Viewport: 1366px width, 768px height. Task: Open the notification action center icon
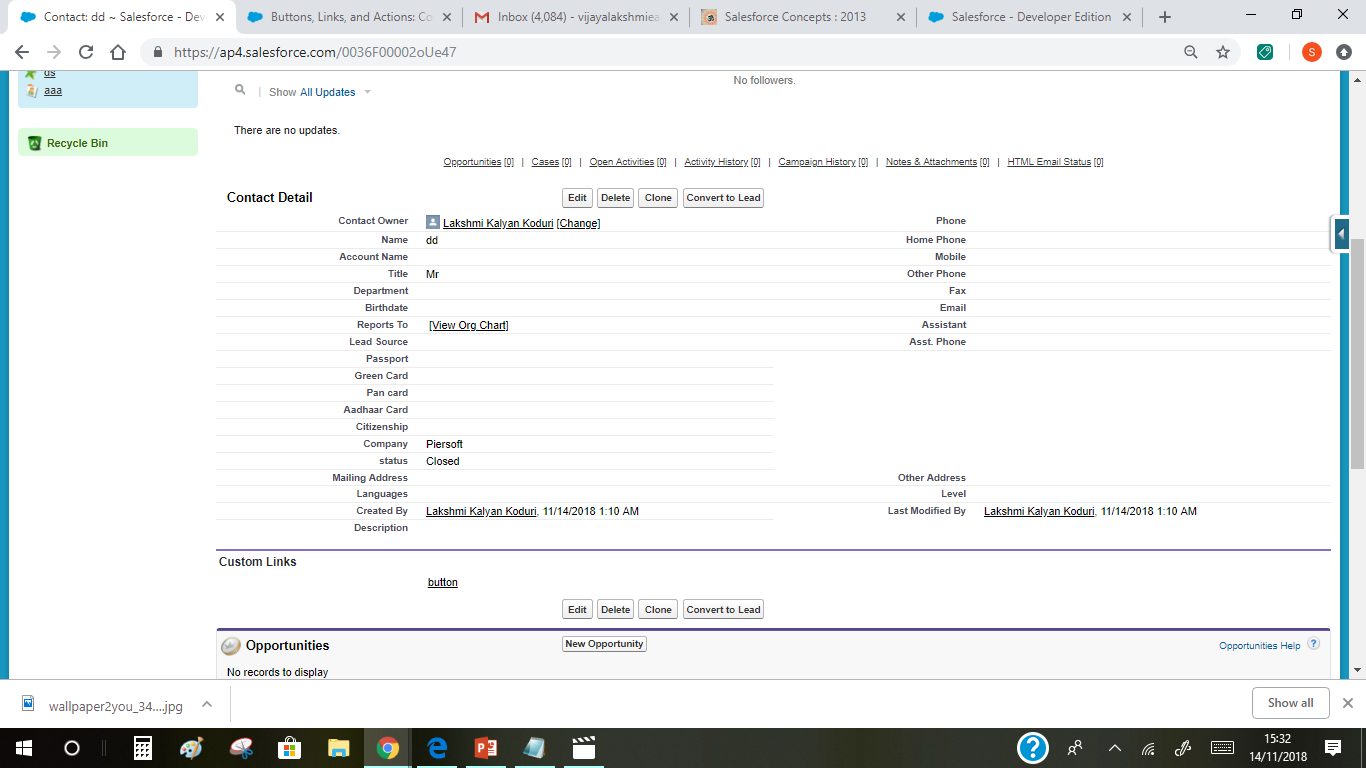(x=1332, y=747)
